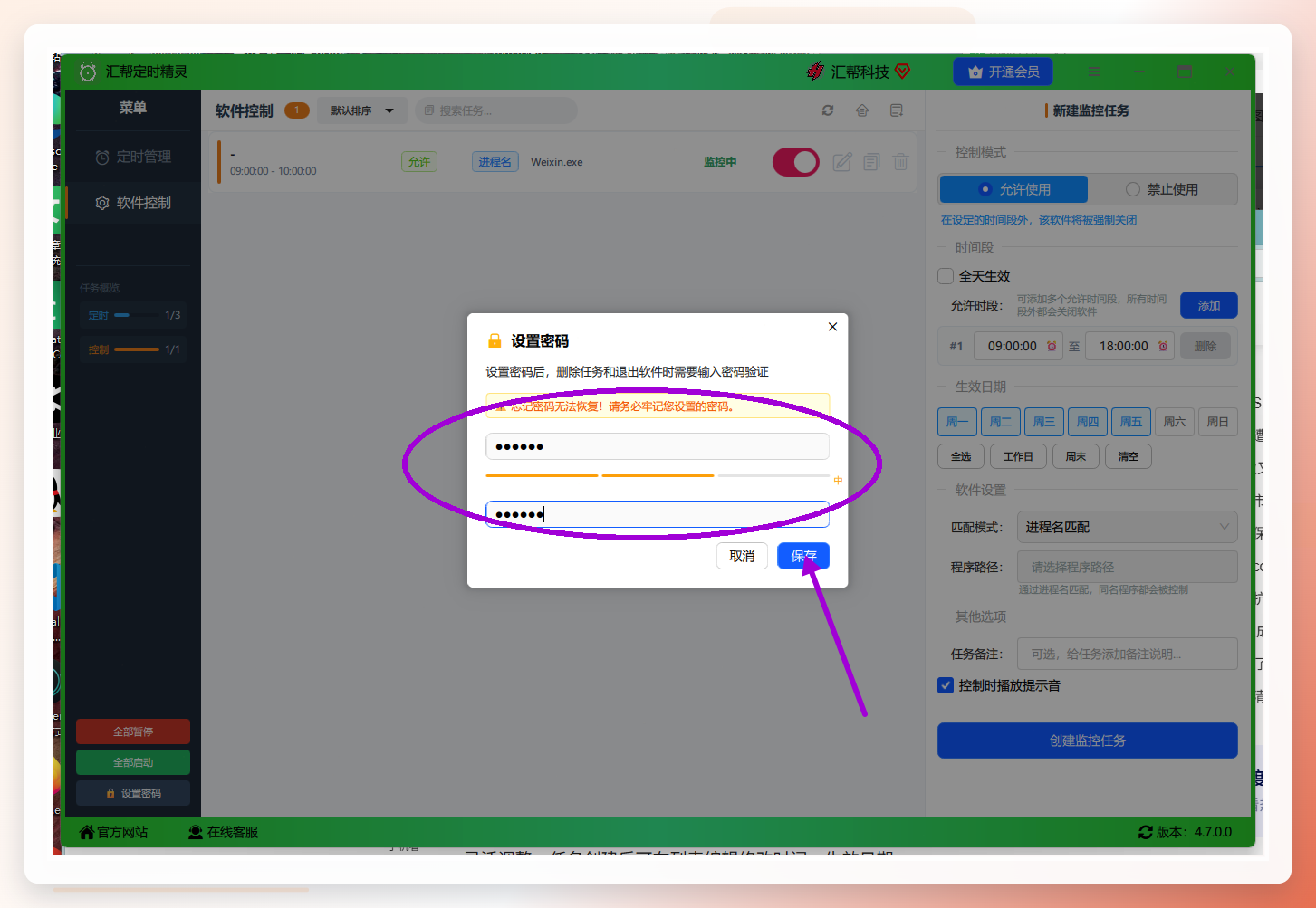Image resolution: width=1316 pixels, height=908 pixels.
Task: Toggle the 周一 day button
Action: (957, 422)
